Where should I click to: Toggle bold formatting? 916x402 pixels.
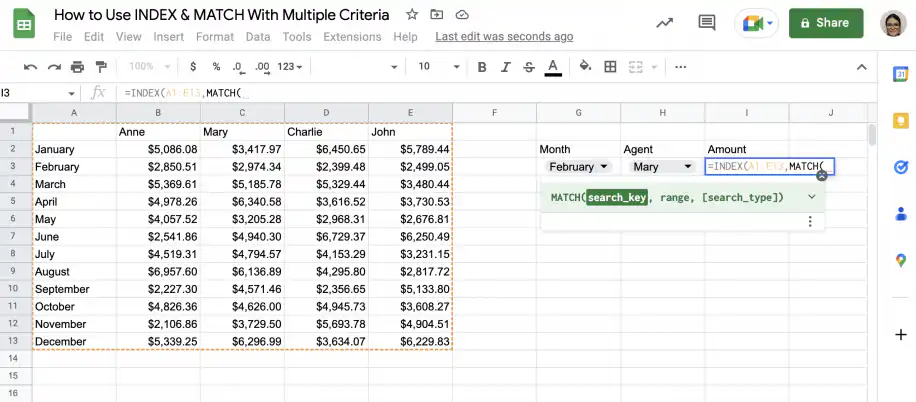[482, 67]
